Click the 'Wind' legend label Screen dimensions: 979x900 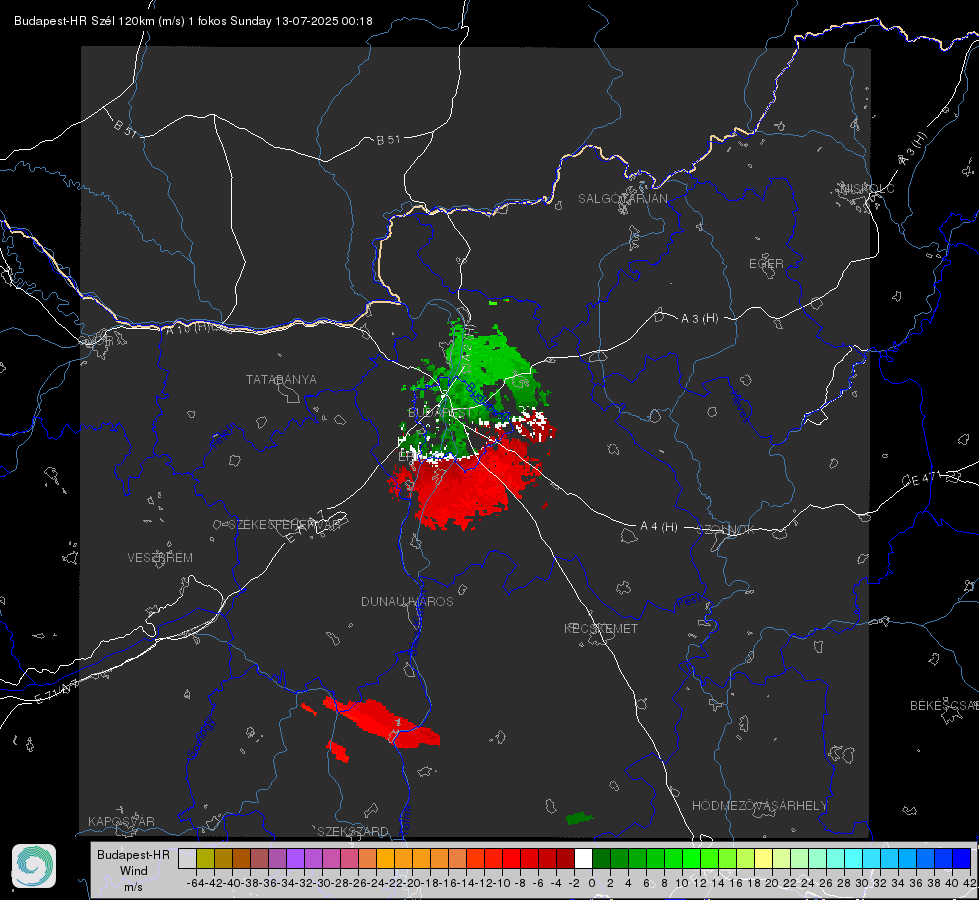134,871
